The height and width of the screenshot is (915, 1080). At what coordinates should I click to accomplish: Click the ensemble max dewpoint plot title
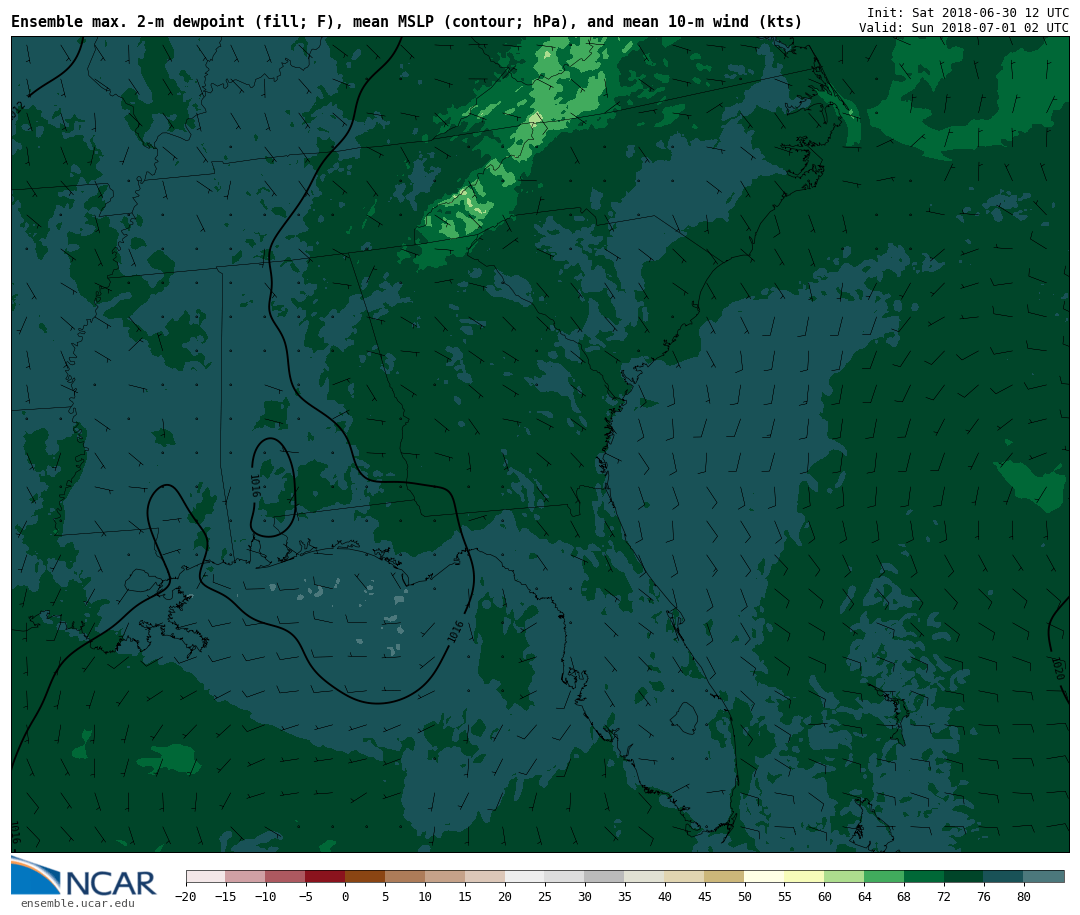tap(406, 22)
